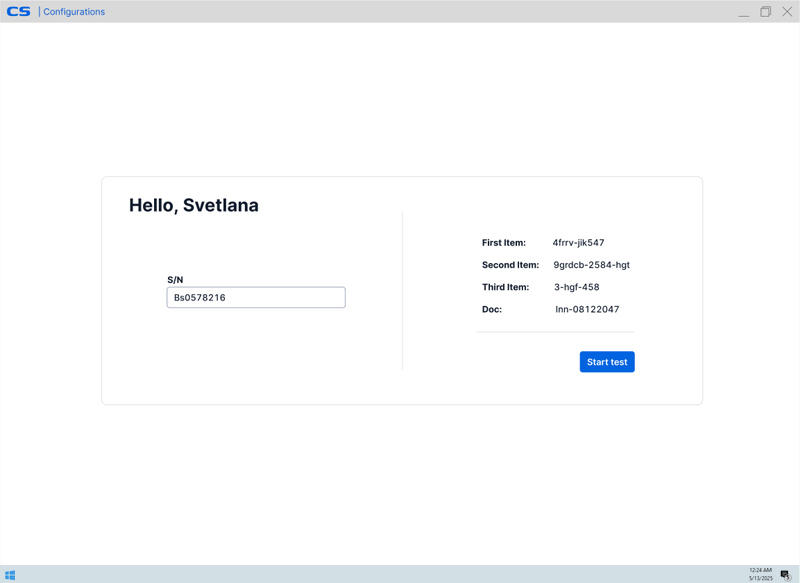
Task: Minimize the Configurations window
Action: [743, 12]
